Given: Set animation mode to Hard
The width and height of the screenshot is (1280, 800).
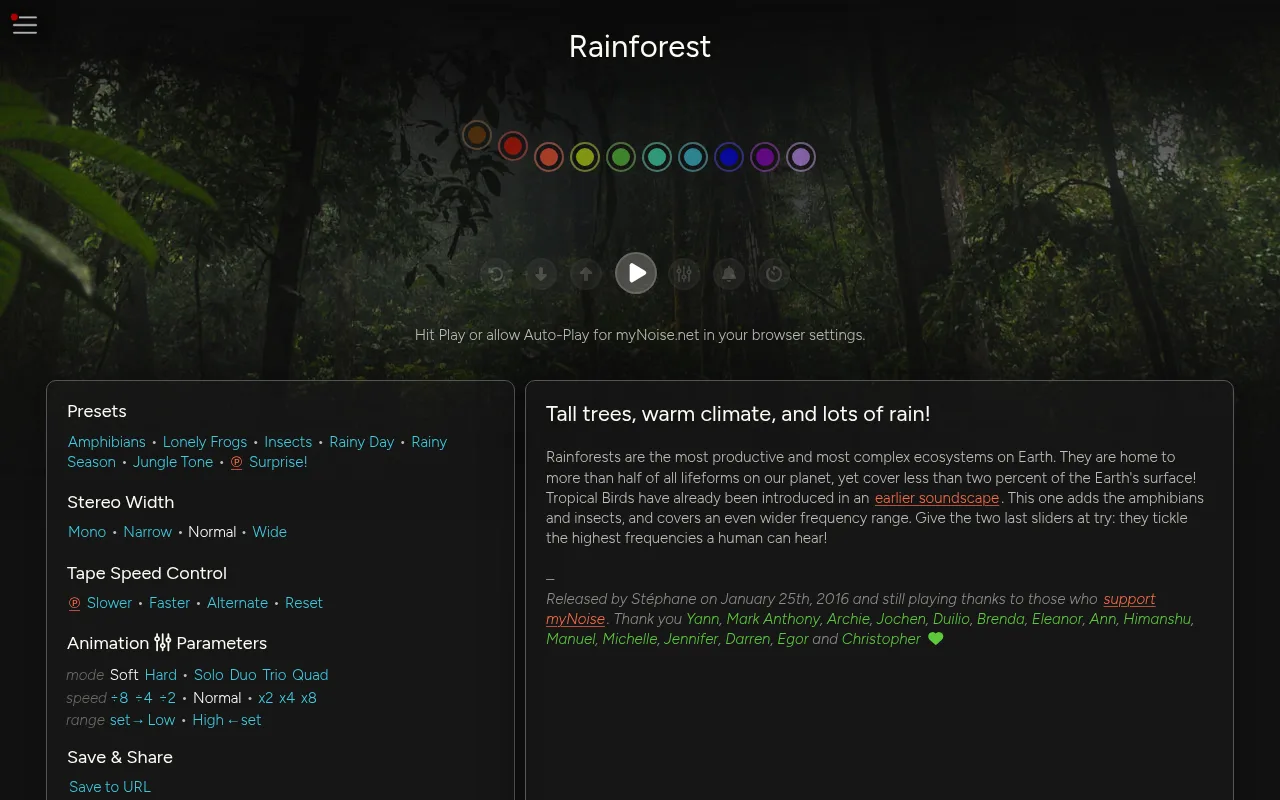Looking at the screenshot, I should pyautogui.click(x=161, y=675).
